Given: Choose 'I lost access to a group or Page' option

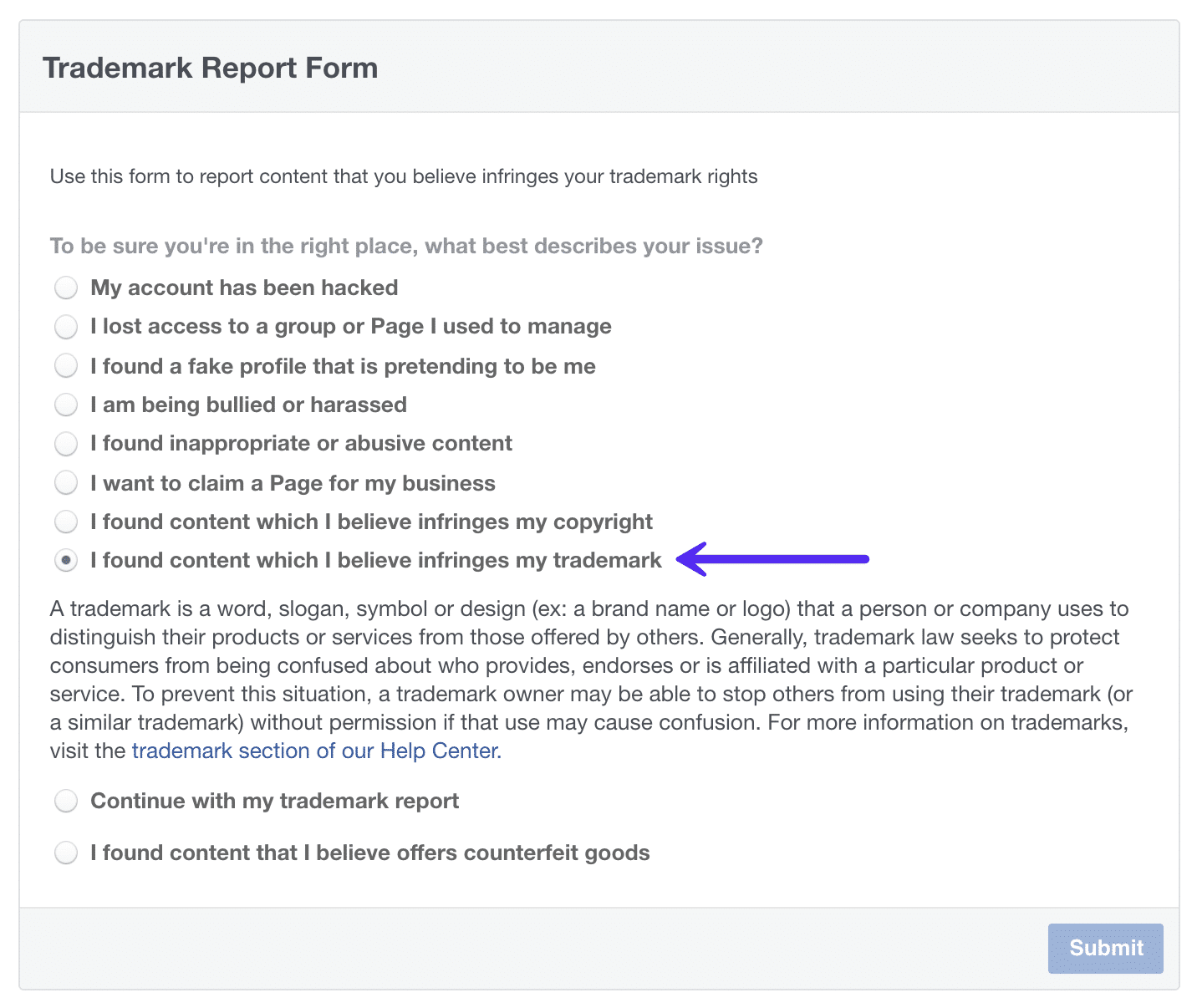Looking at the screenshot, I should click(66, 327).
